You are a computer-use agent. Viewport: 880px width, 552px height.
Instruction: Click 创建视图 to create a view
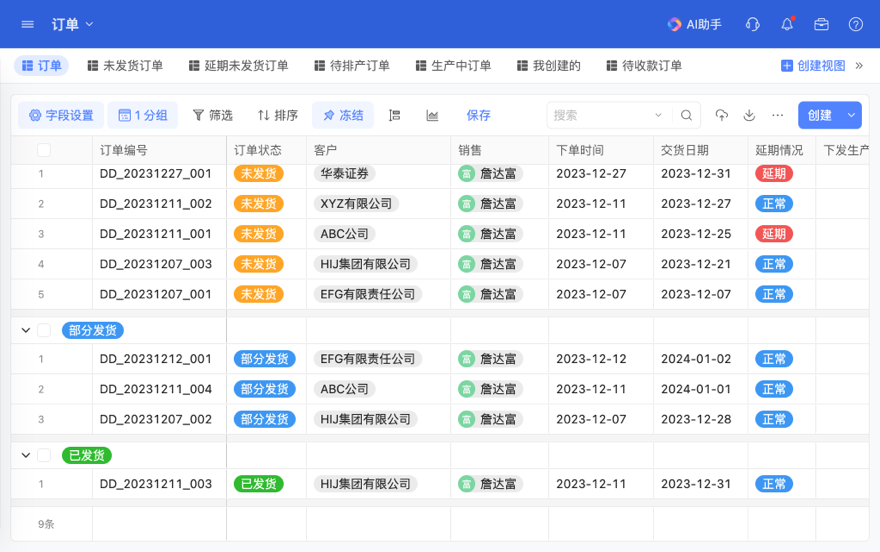pyautogui.click(x=813, y=66)
